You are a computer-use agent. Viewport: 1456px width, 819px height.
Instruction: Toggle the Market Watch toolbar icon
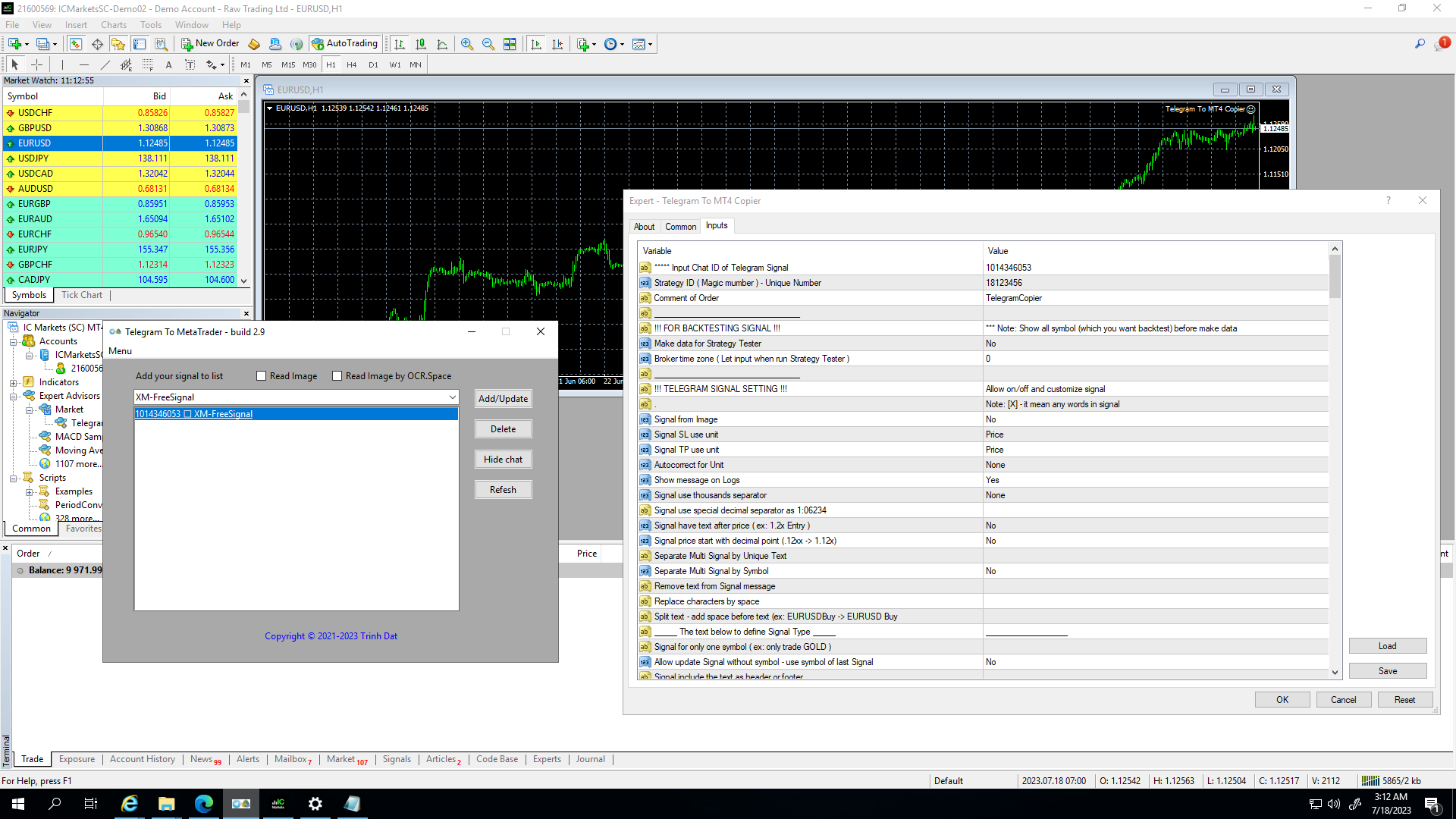pos(76,44)
